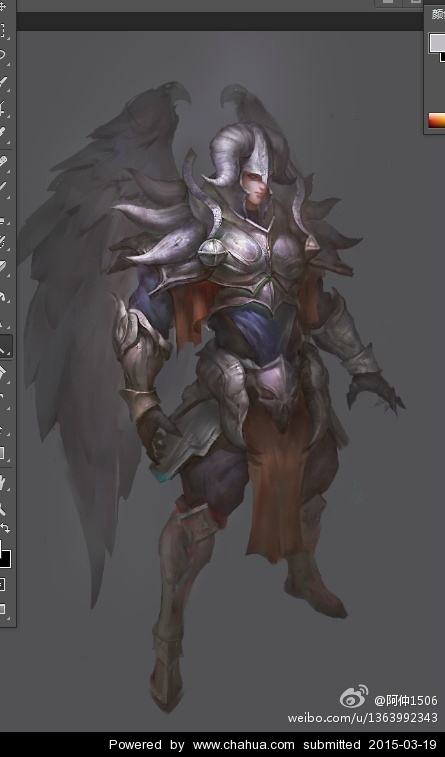This screenshot has width=445, height=757.
Task: Select the Rectangular Marquee tool
Action: pos(2,30)
